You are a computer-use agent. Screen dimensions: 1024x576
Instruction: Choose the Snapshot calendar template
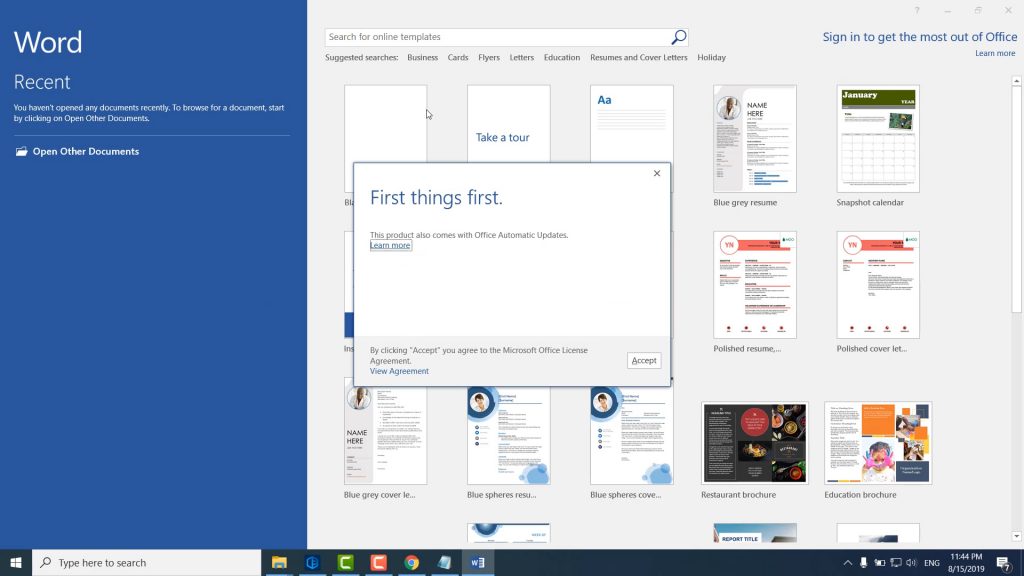pos(878,138)
